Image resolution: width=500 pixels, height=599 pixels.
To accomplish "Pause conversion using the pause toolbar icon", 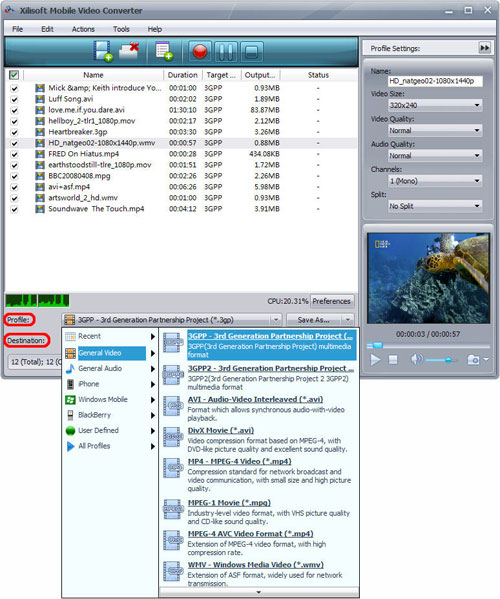I will (x=225, y=52).
